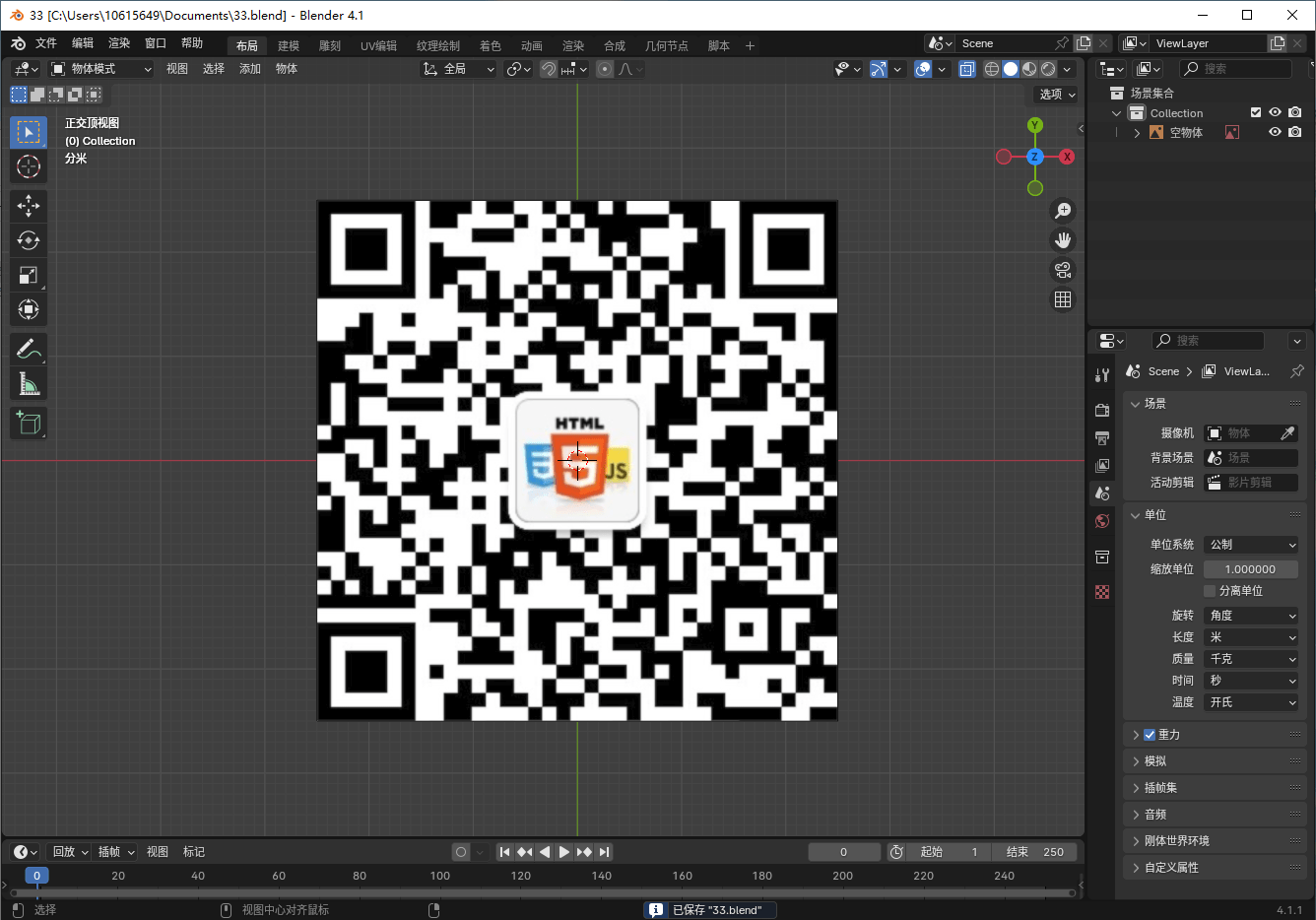
Task: Open the 编辑 menu
Action: [x=83, y=43]
